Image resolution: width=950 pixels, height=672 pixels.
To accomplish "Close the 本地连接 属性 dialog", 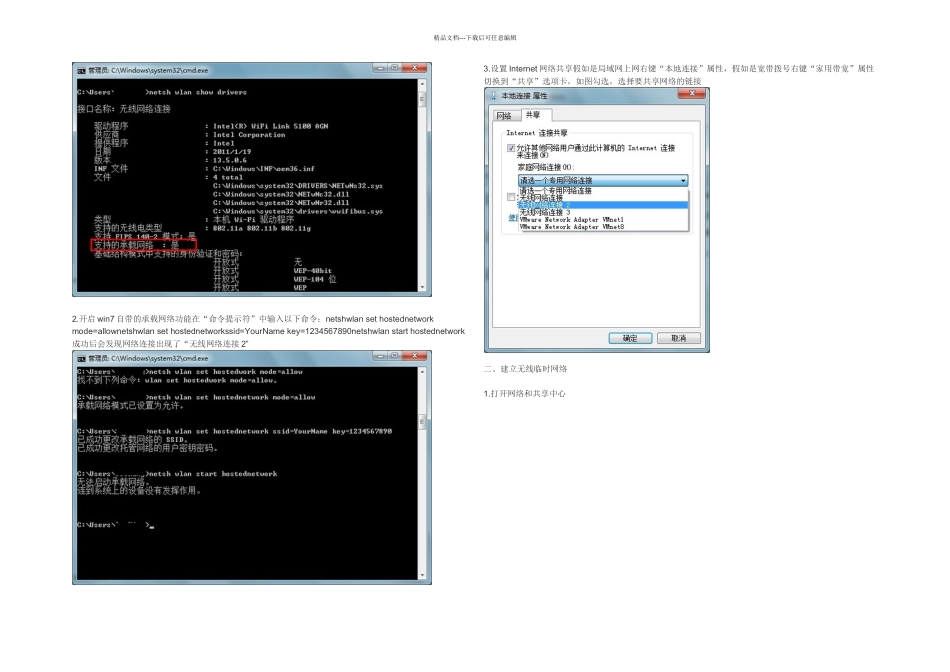I will 692,93.
